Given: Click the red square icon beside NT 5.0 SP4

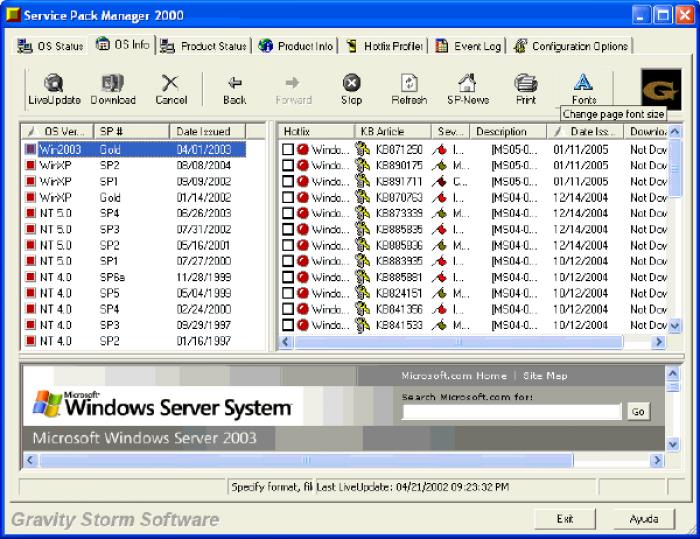Looking at the screenshot, I should (30, 213).
